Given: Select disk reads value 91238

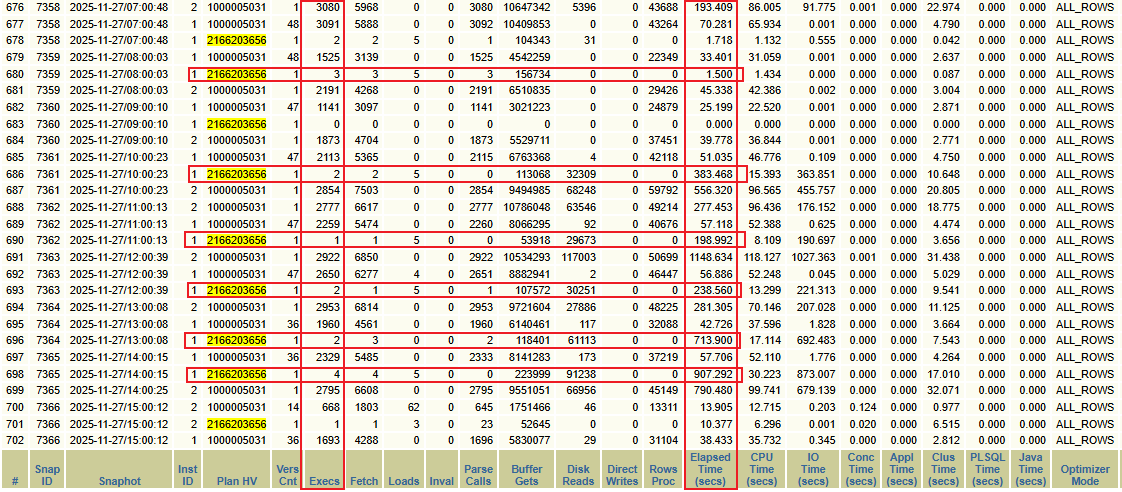Looking at the screenshot, I should coord(582,374).
